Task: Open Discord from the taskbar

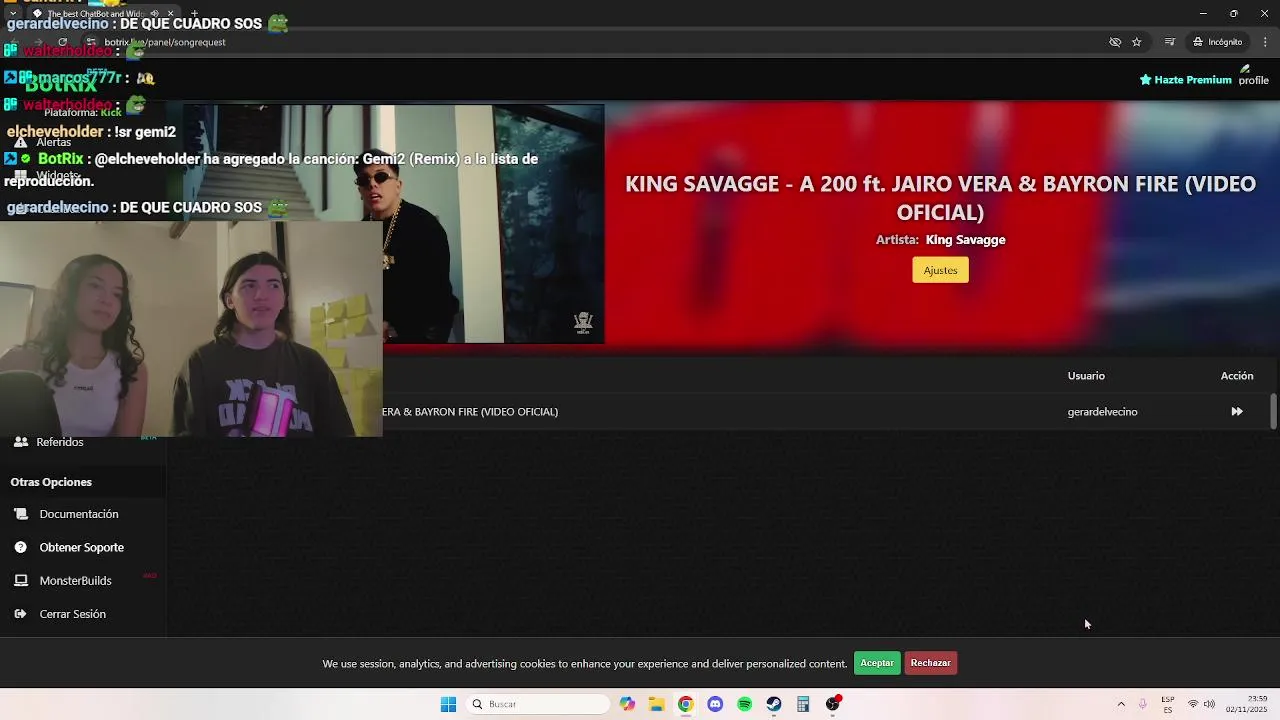Action: (x=715, y=704)
